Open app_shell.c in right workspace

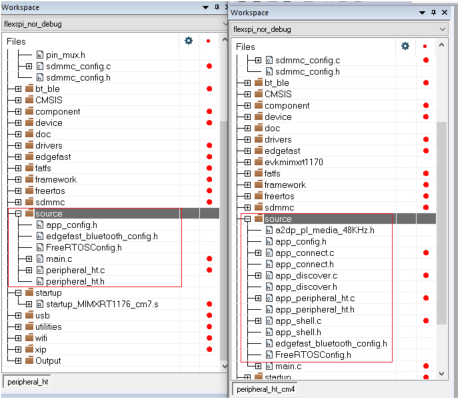click(298, 321)
